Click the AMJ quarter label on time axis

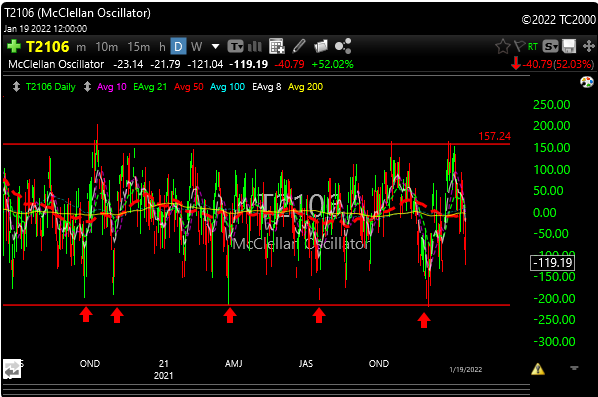point(233,364)
